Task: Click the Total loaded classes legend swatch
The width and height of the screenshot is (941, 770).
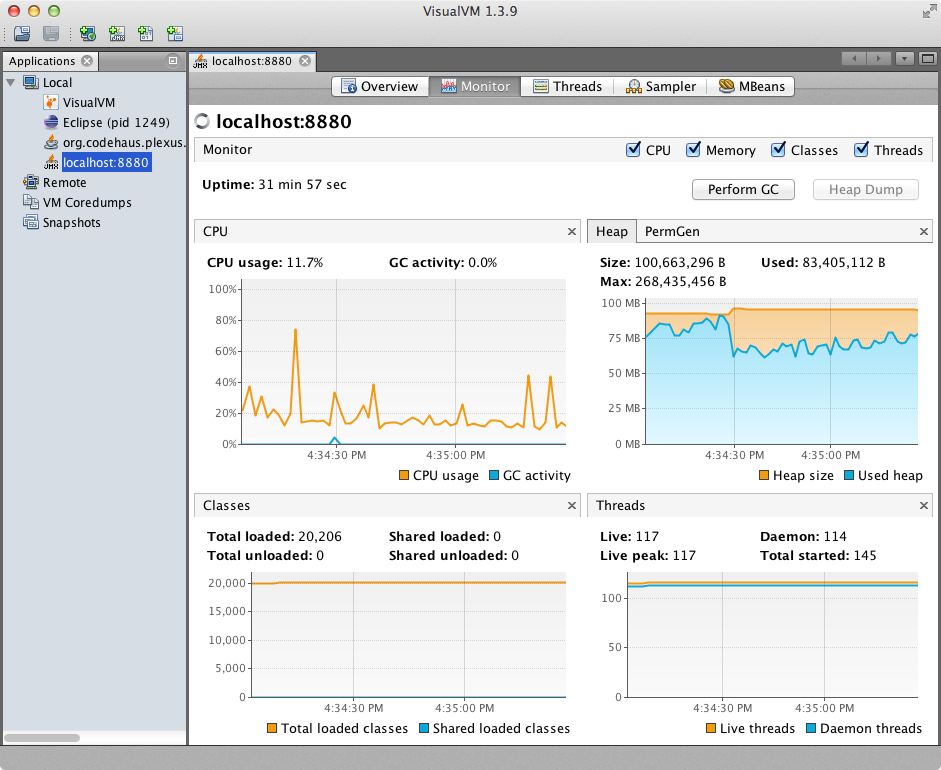Action: coord(272,728)
